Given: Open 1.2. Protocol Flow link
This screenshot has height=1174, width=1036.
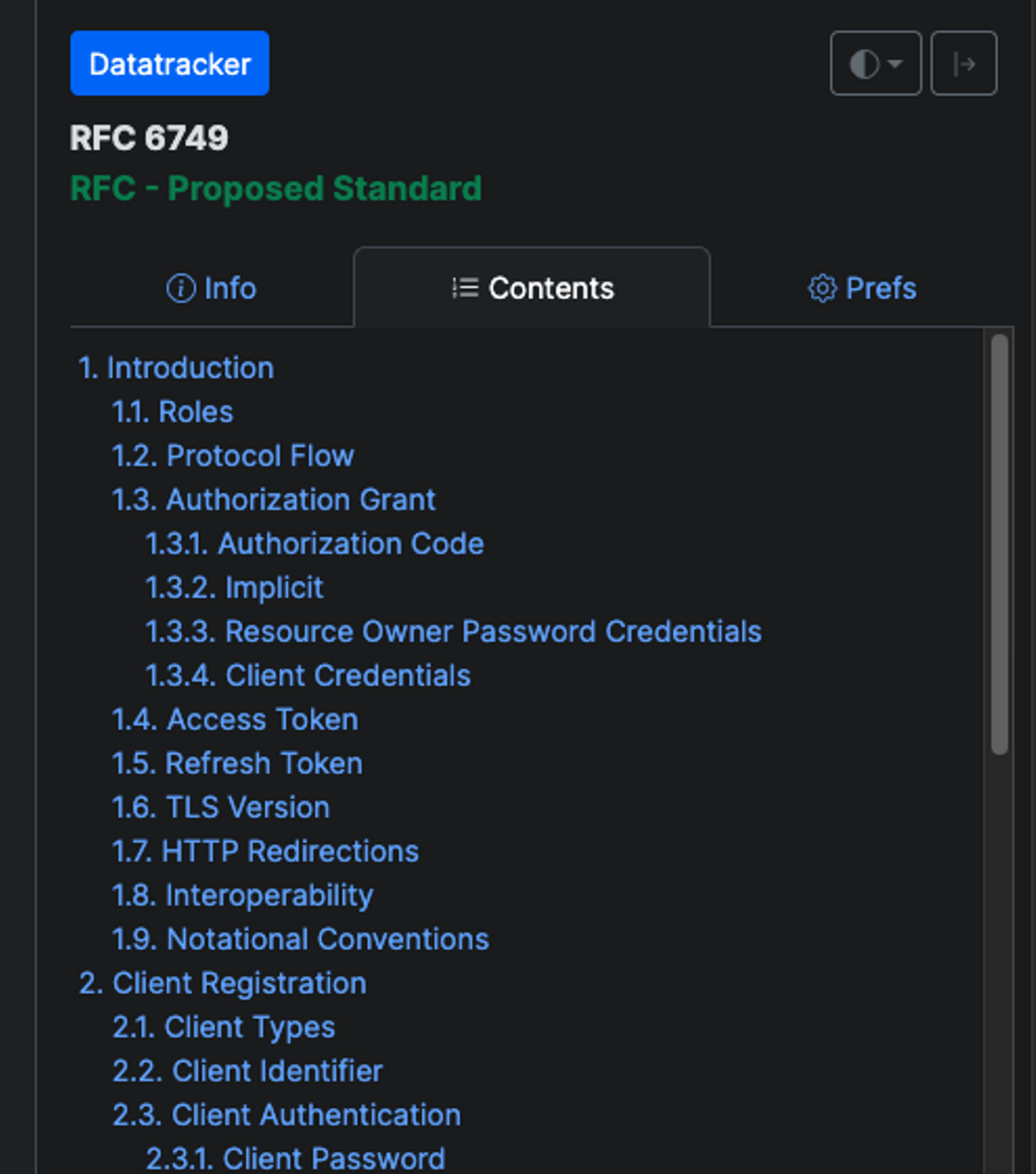Looking at the screenshot, I should coord(233,456).
